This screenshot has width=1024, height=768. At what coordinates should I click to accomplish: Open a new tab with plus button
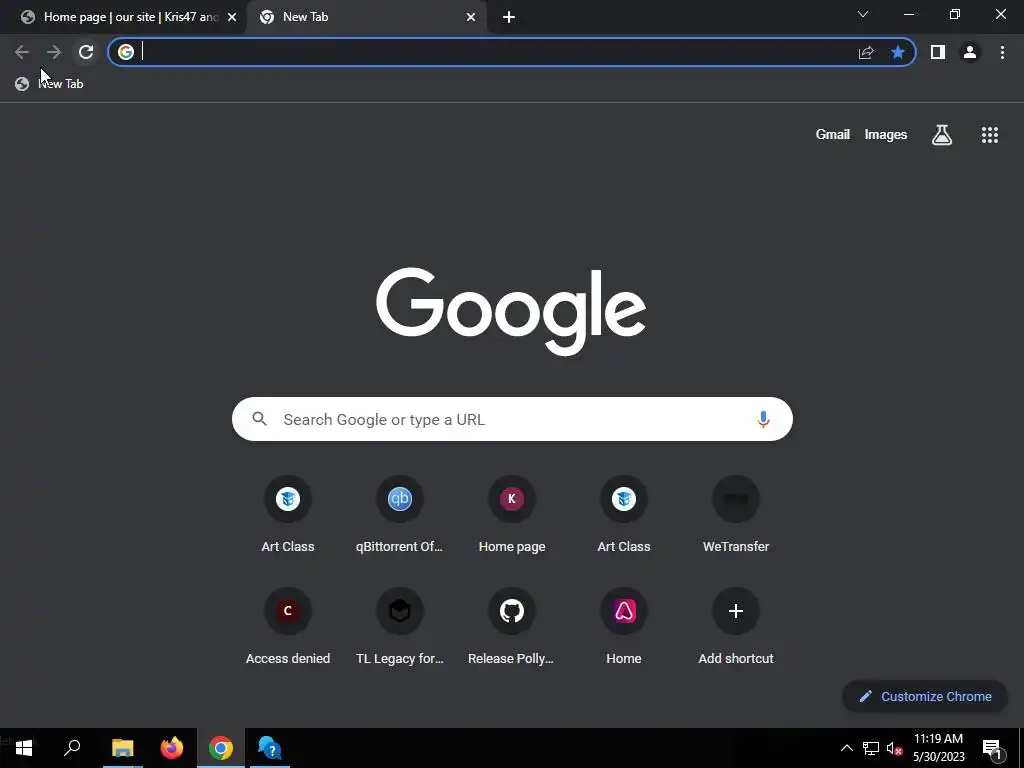click(509, 18)
